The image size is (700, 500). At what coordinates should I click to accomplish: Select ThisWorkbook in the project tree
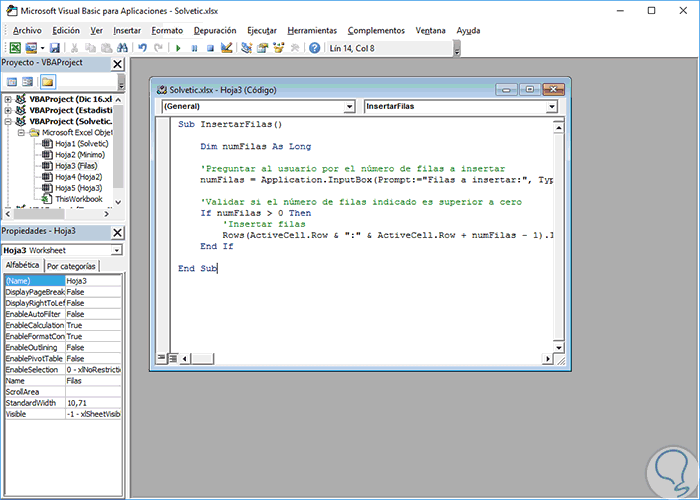tap(78, 199)
